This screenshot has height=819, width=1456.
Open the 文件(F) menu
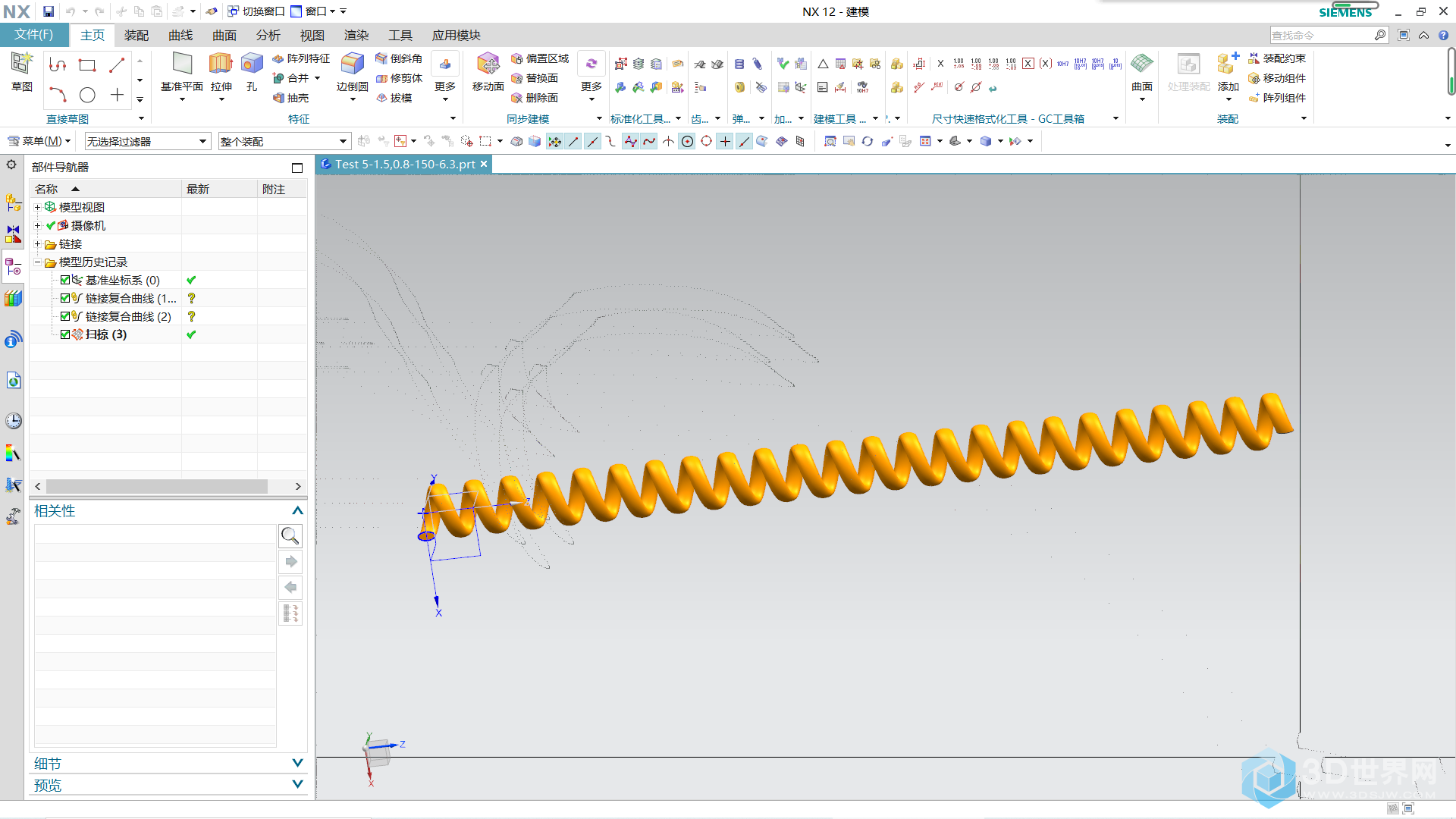tap(34, 35)
